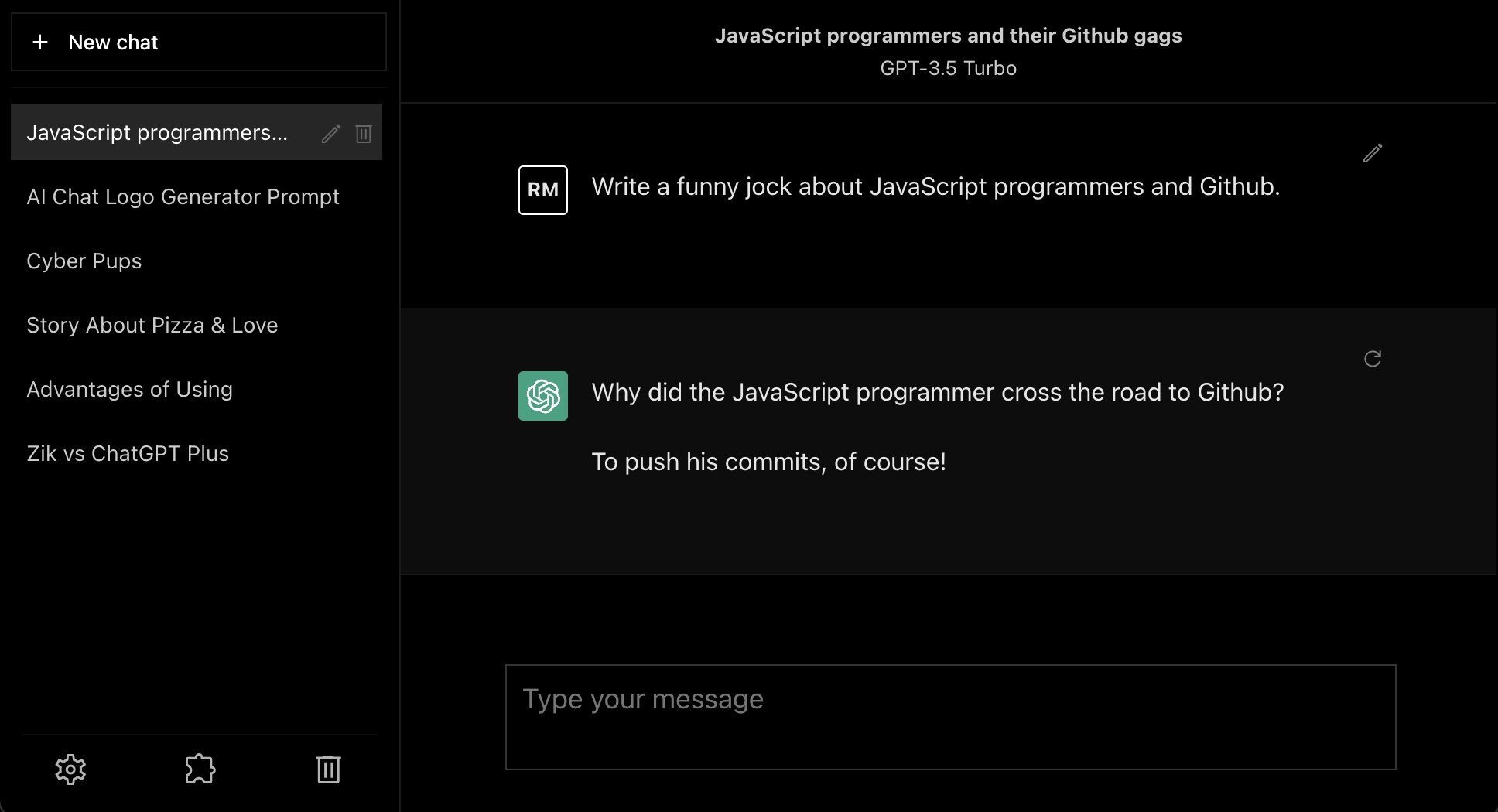
Task: Open the Zik vs ChatGPT Plus chat
Action: 197,453
